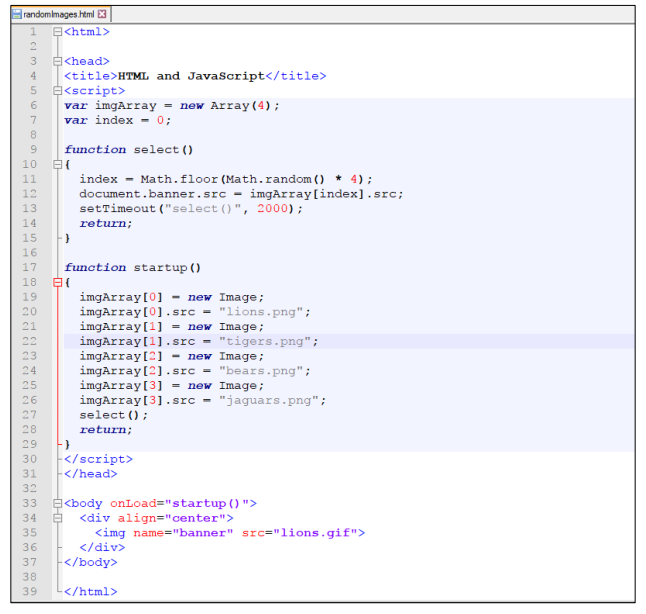Click 'var index = 0;' line

117,120
